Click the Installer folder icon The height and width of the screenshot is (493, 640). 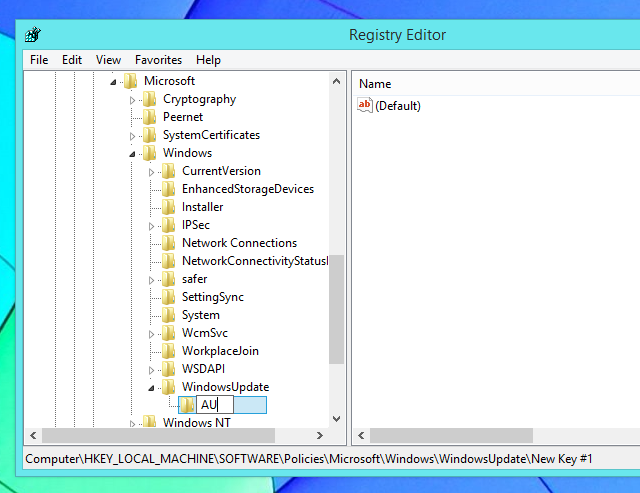[x=169, y=207]
